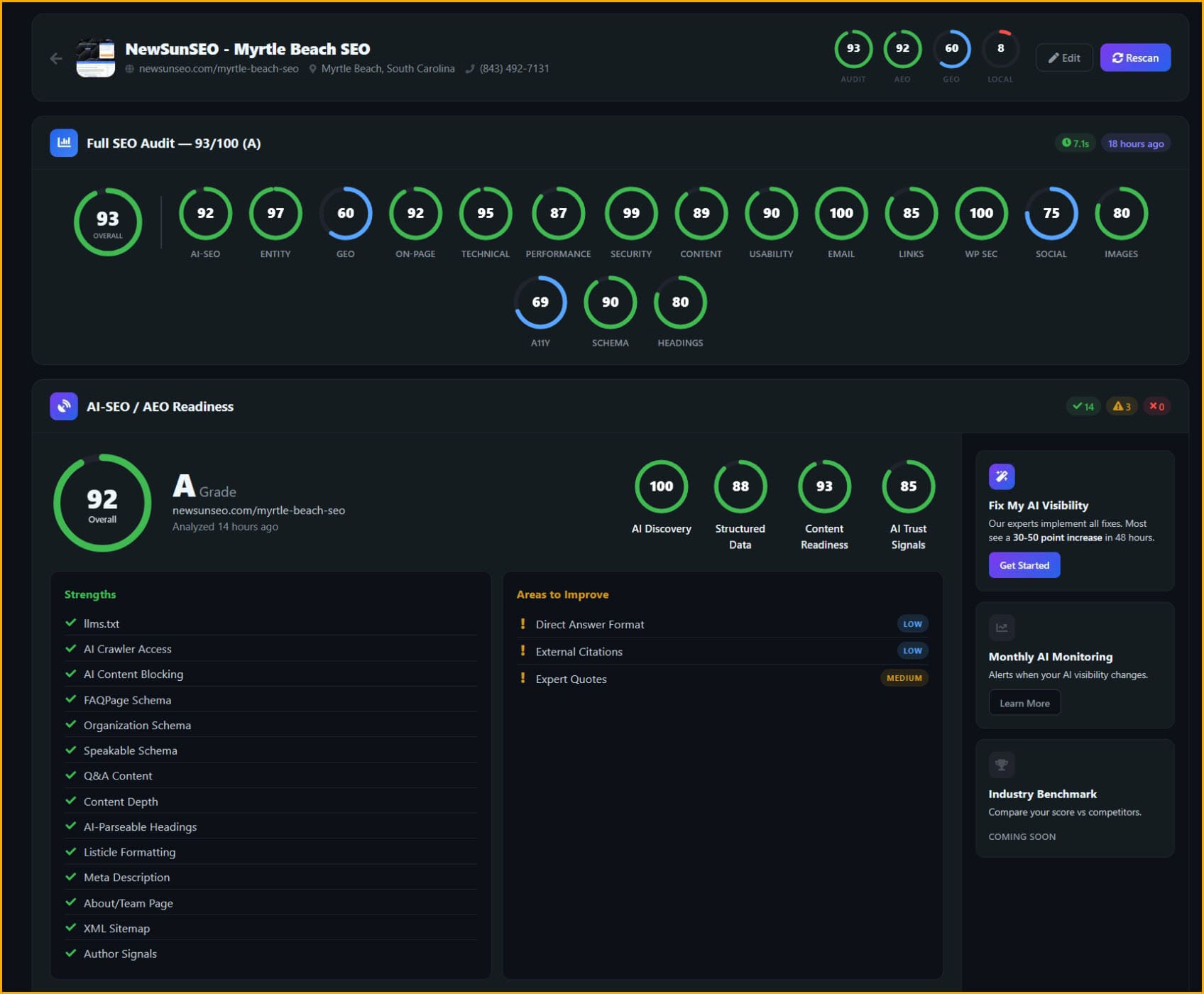Click the Industry Benchmark trophy icon
The width and height of the screenshot is (1204, 994).
click(x=1002, y=765)
